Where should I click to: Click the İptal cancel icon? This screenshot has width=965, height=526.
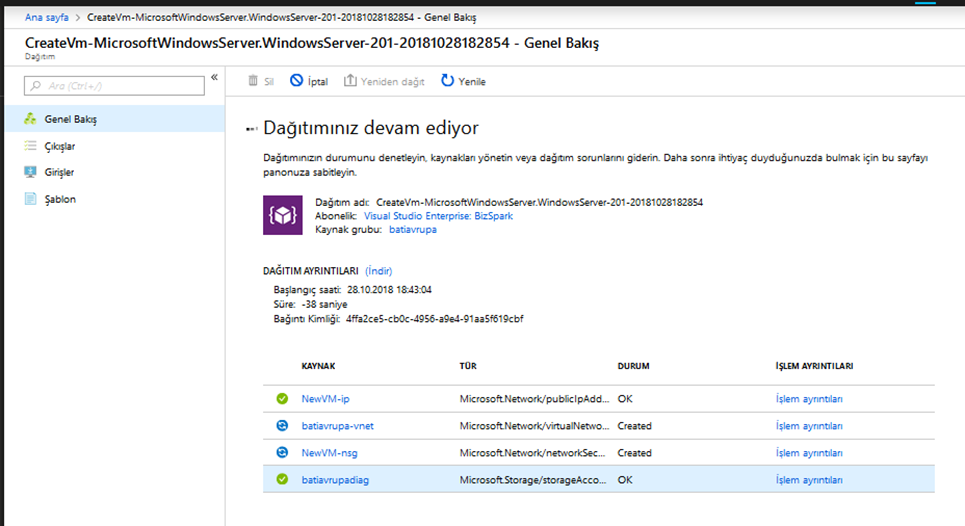pos(297,81)
